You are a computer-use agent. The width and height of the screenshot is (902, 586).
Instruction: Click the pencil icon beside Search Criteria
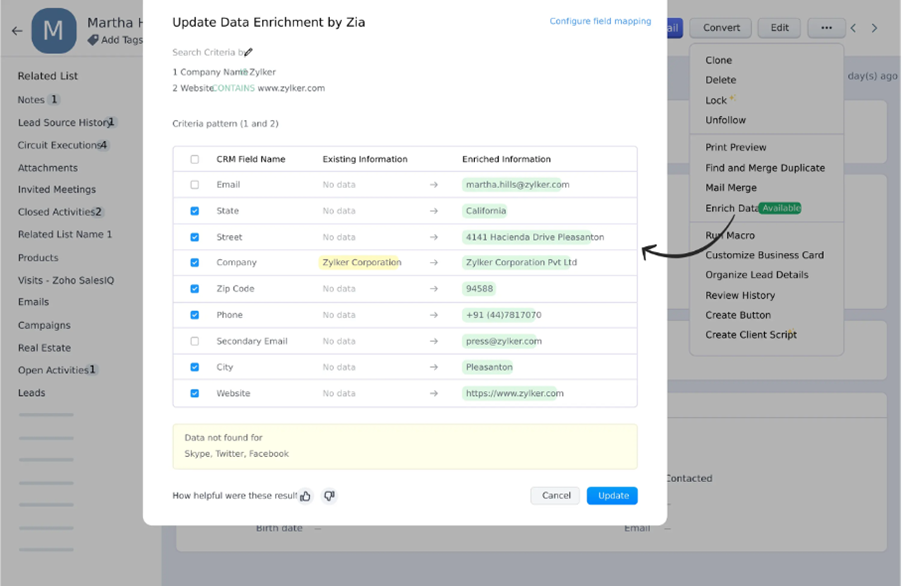249,52
